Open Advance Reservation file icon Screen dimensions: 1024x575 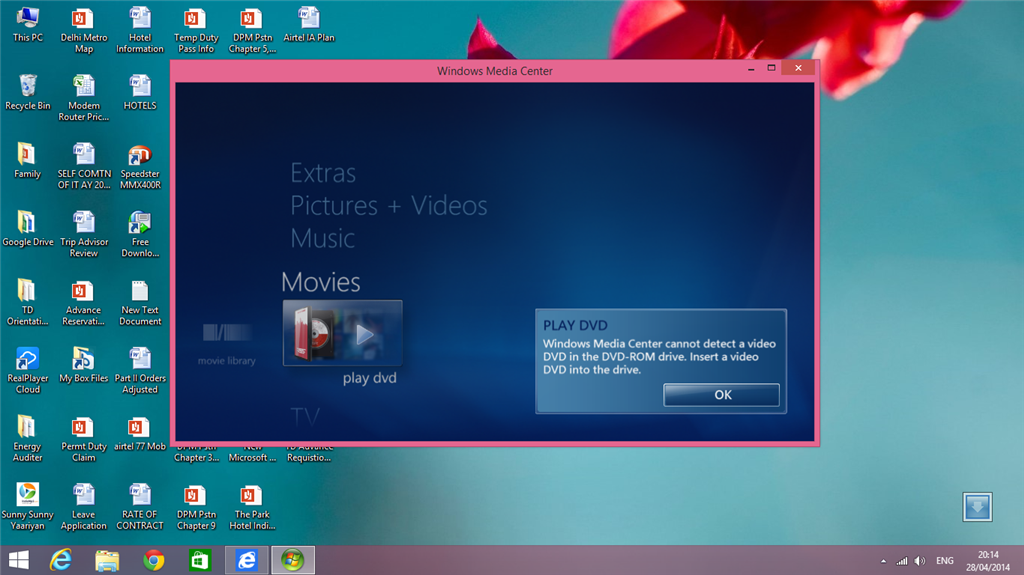point(84,302)
